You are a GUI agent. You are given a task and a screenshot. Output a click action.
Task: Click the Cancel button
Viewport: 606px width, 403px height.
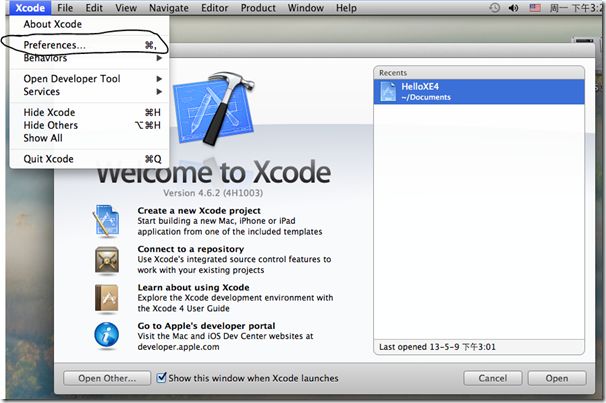(493, 378)
